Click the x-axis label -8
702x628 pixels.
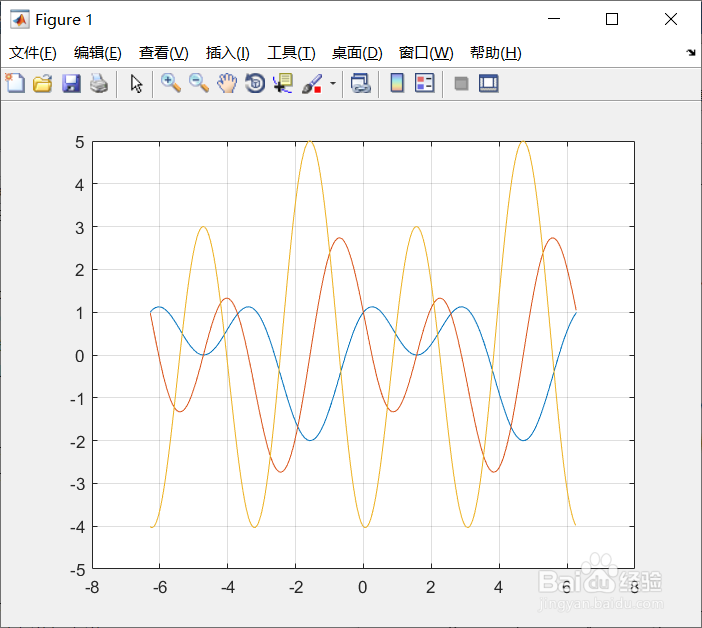click(92, 587)
